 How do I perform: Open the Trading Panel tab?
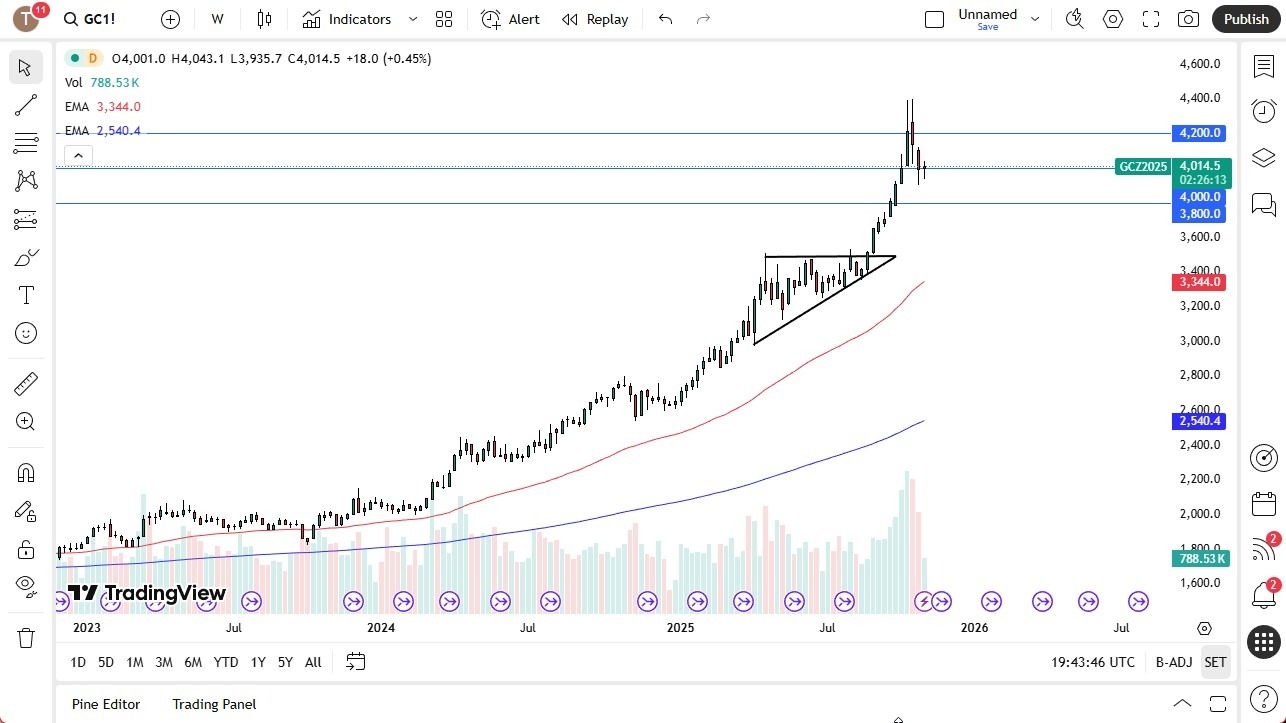pos(213,704)
